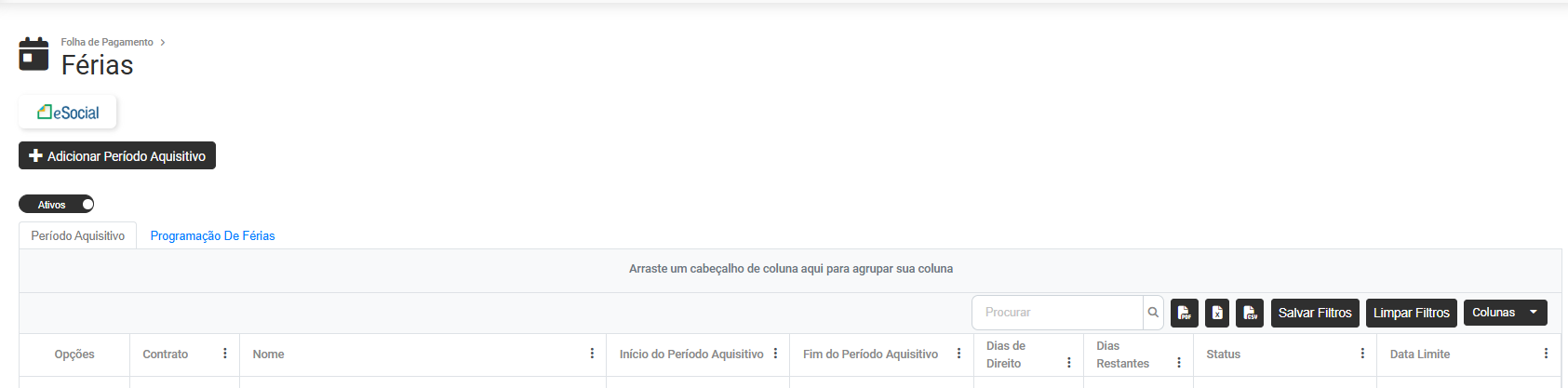Toggle the Ativos switch
1568x388 pixels.
(57, 205)
